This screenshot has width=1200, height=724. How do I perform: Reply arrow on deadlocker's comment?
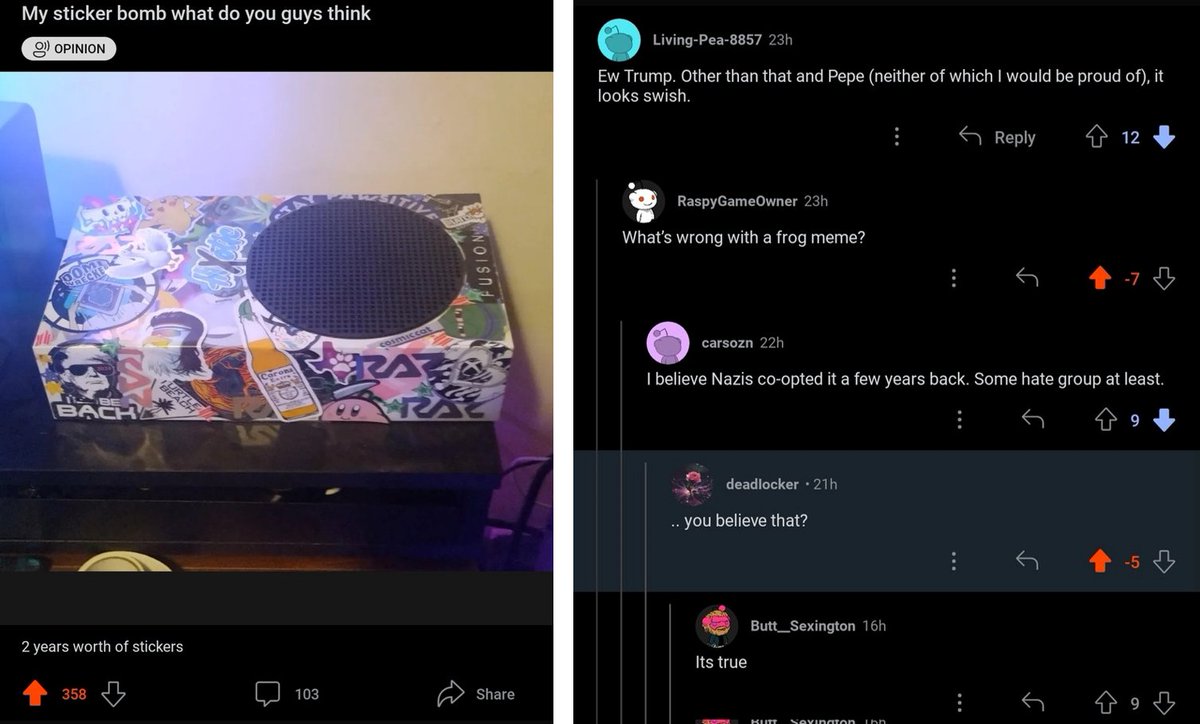point(1027,562)
